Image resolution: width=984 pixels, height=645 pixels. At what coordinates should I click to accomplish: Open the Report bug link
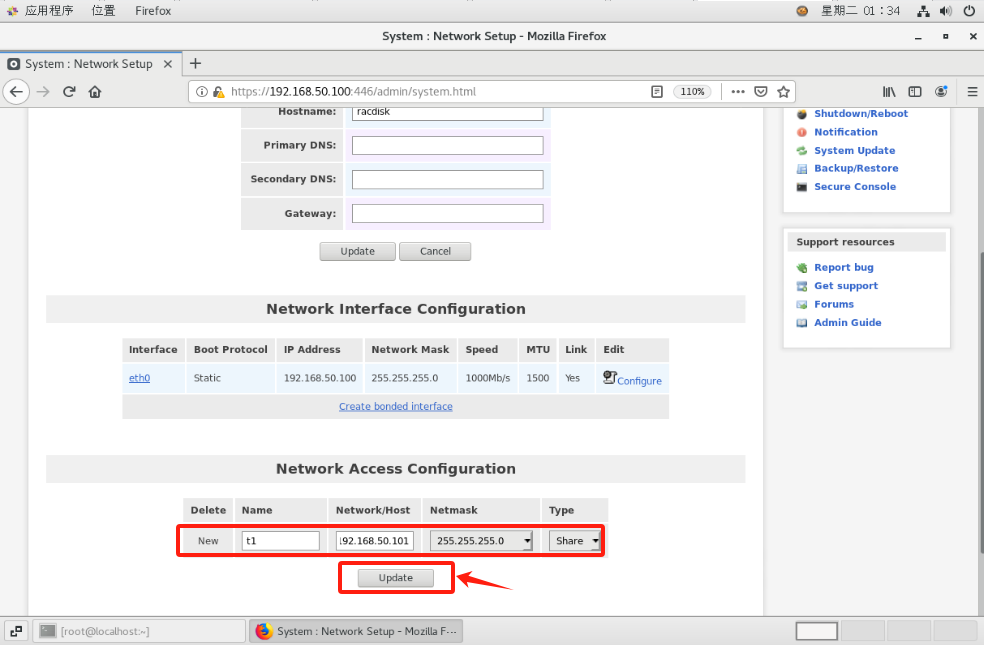(843, 267)
